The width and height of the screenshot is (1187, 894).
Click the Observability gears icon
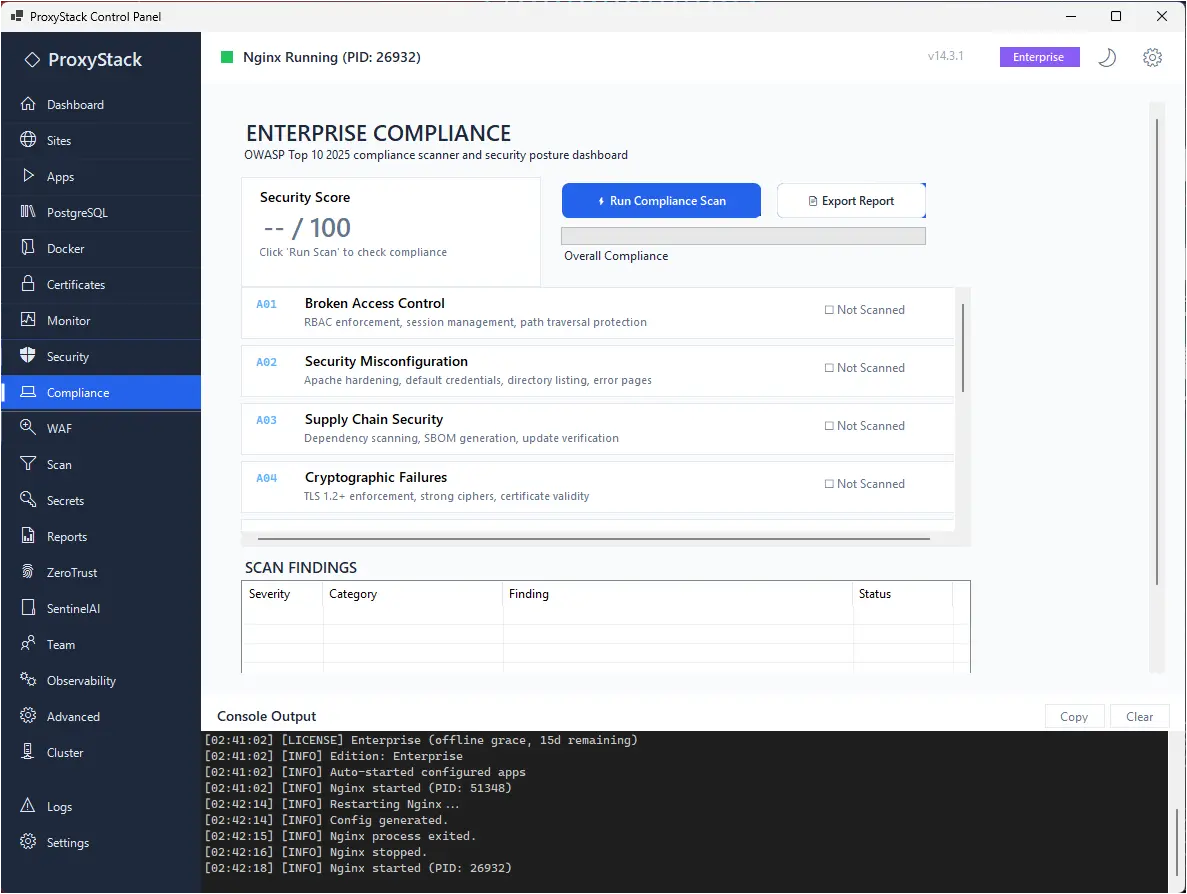coord(28,679)
